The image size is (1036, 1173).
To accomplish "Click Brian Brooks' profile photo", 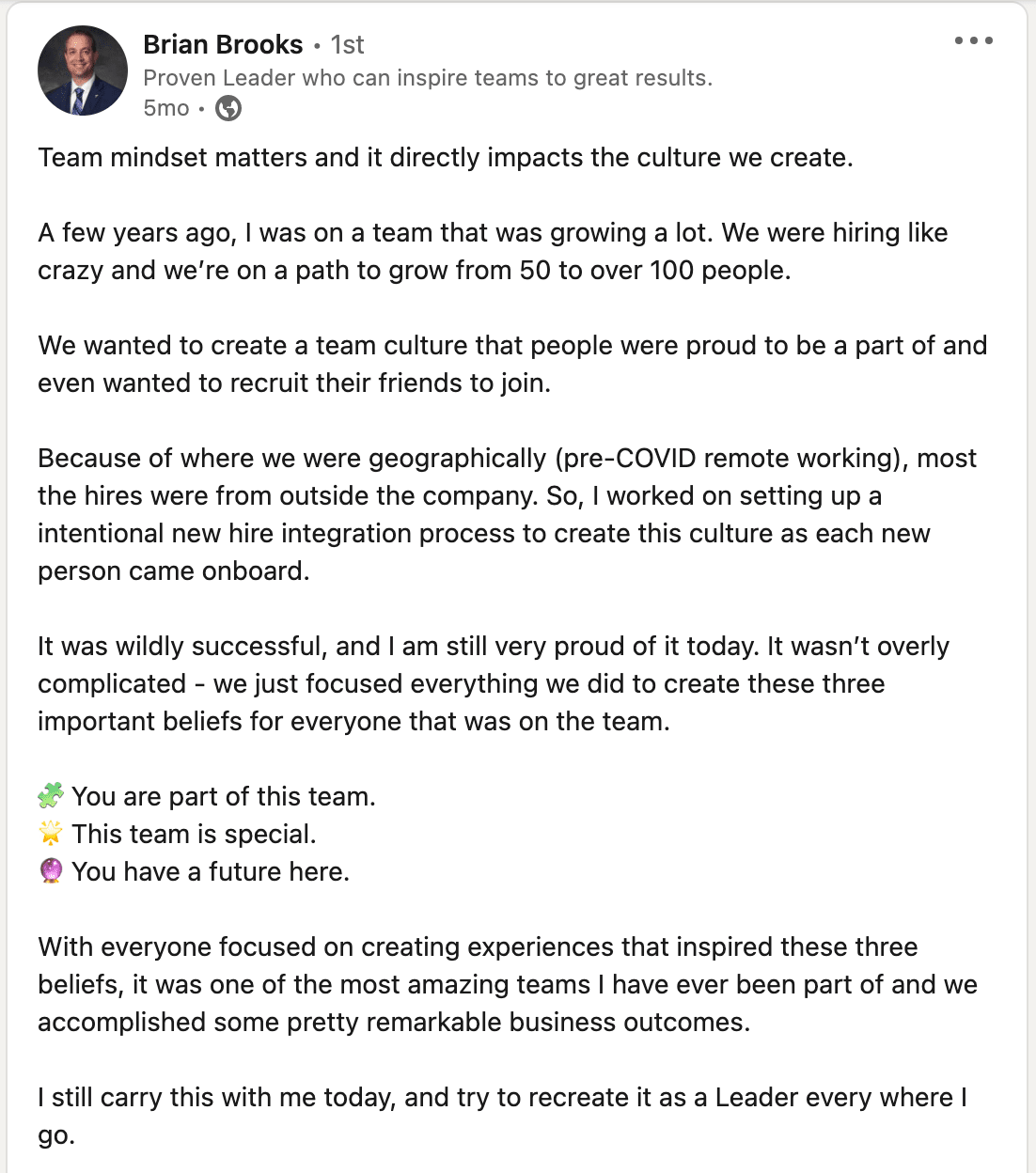I will point(83,70).
